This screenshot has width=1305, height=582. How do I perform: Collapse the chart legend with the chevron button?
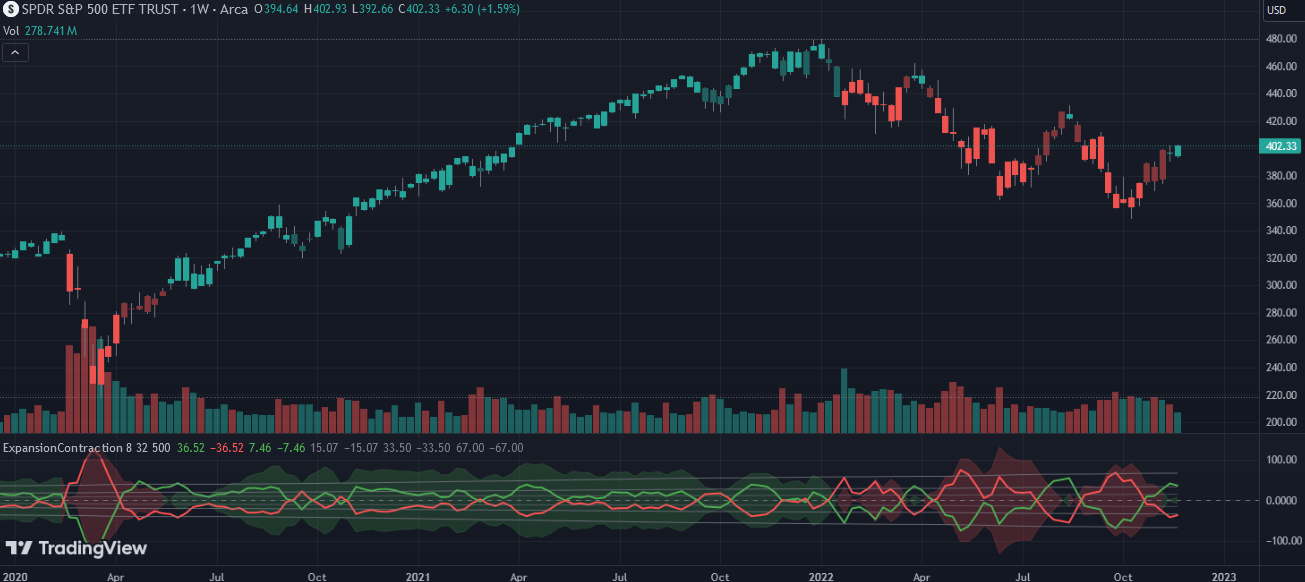coord(15,52)
